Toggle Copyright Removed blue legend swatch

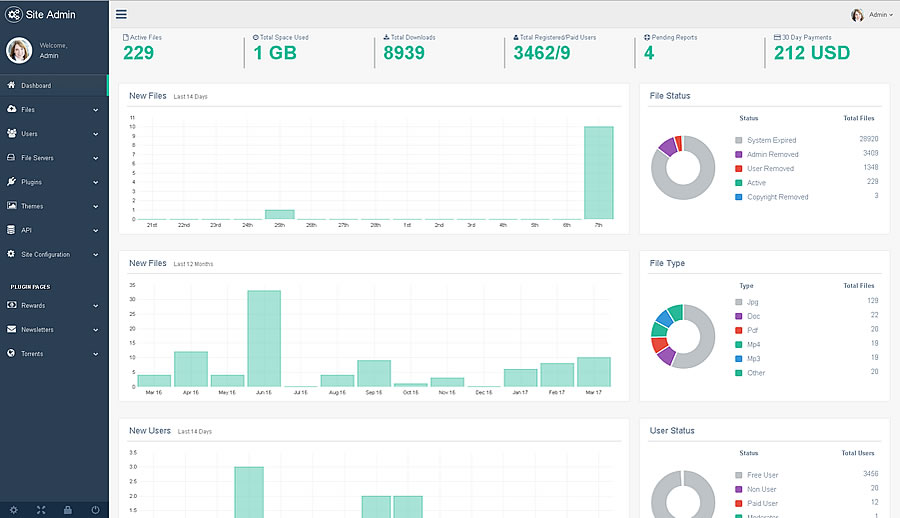(739, 197)
